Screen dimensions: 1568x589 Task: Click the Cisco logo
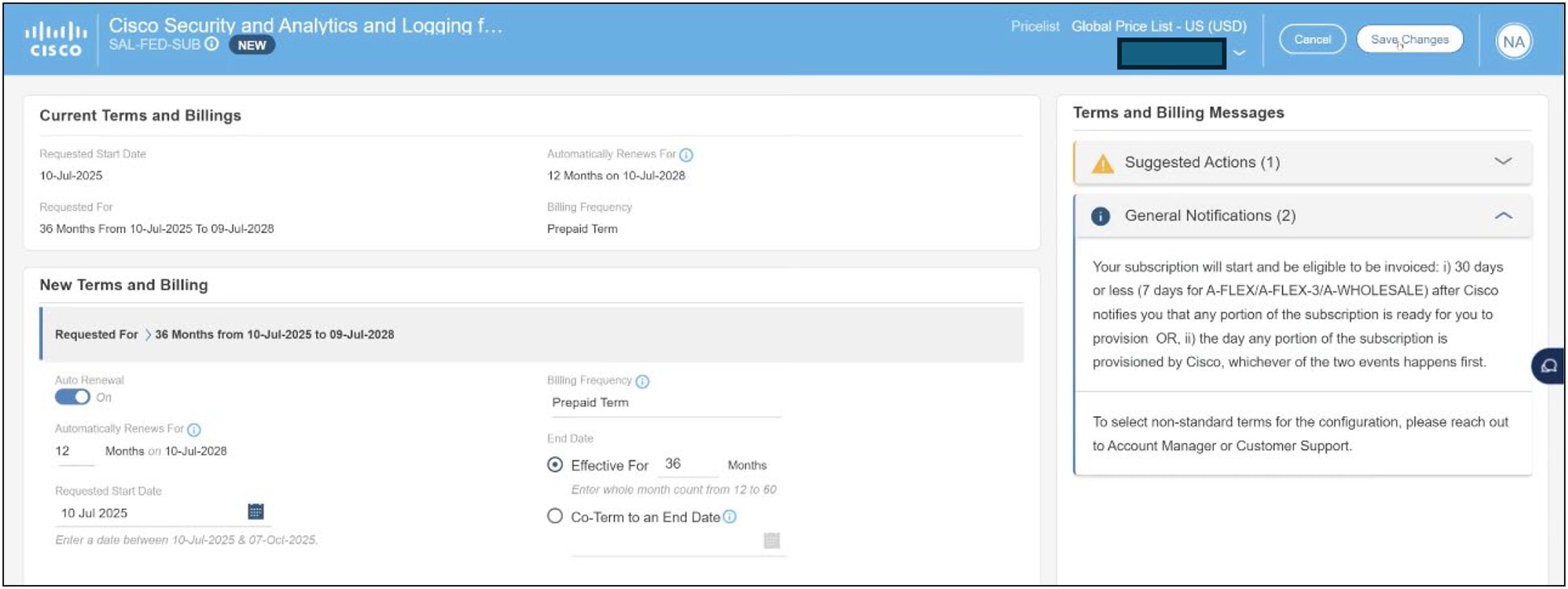[x=55, y=40]
